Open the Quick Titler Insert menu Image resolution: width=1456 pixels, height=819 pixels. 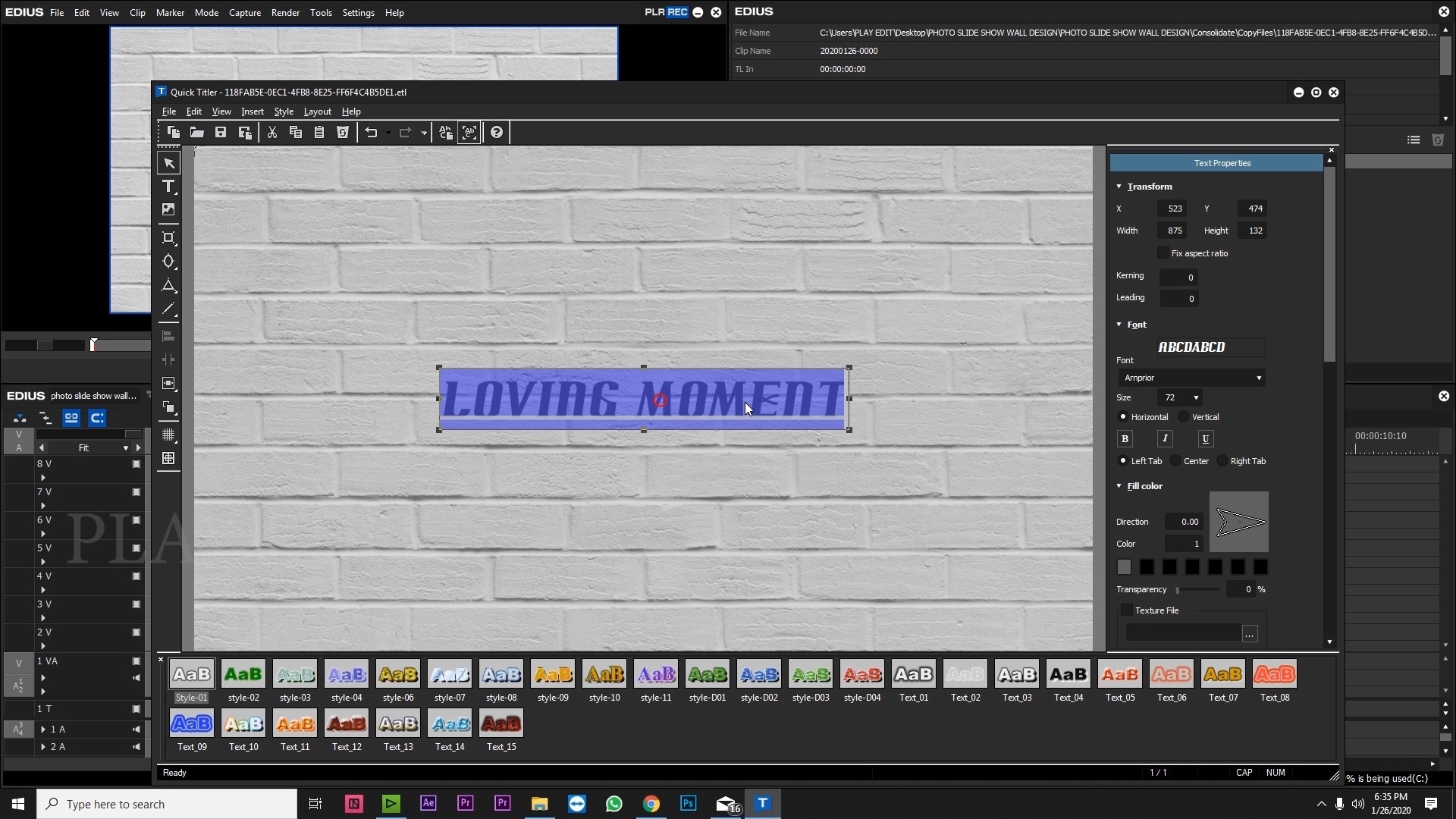(x=253, y=111)
